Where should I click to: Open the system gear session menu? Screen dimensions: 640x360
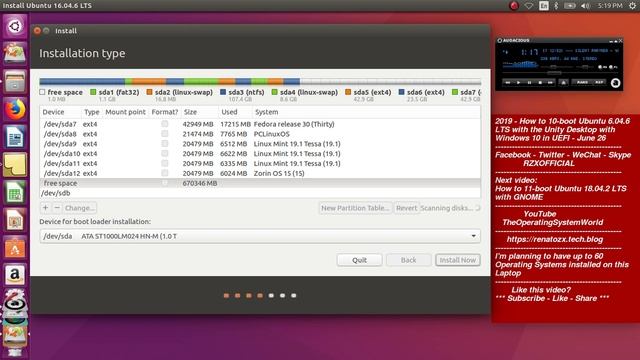[x=632, y=5]
